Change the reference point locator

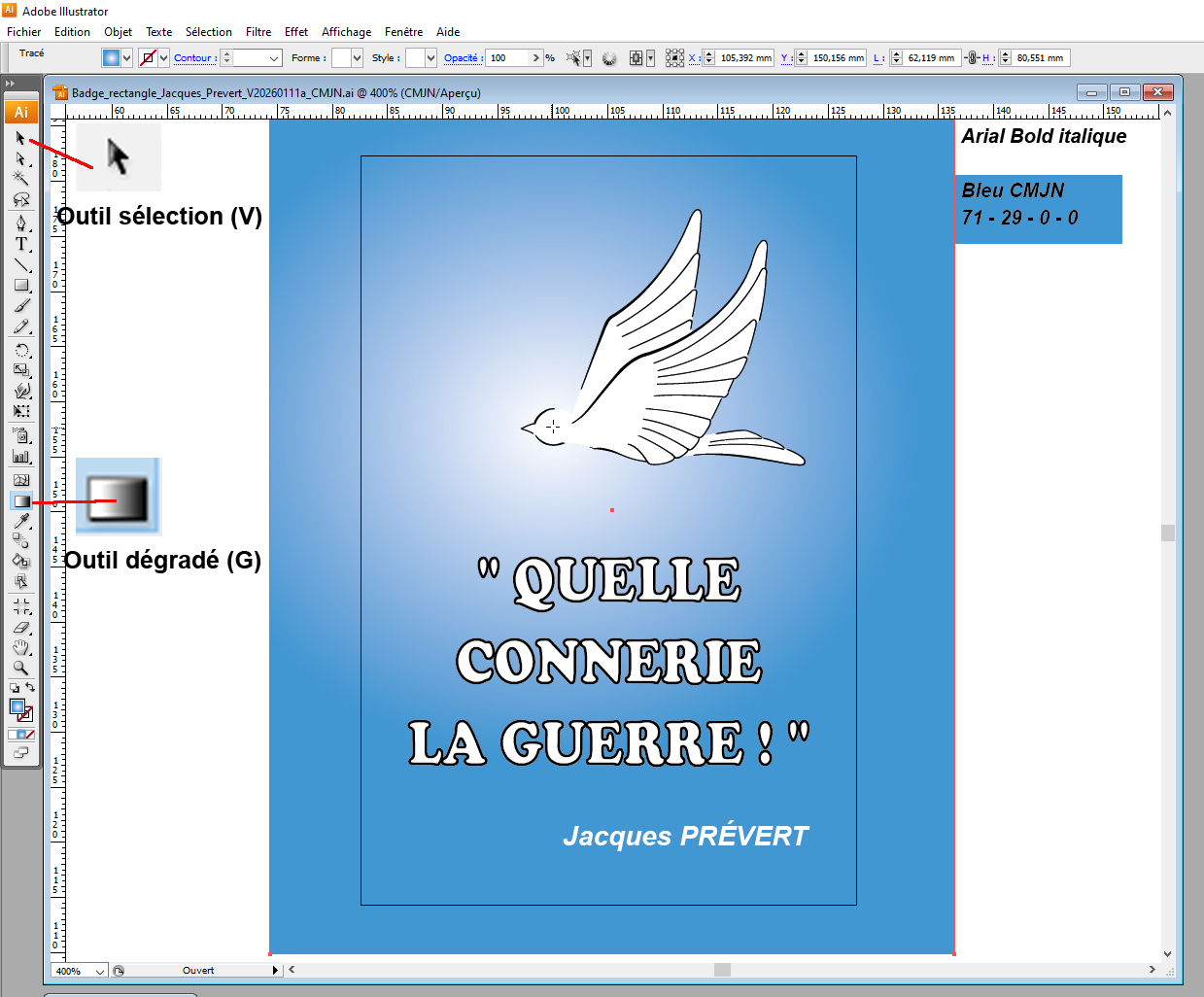tap(674, 58)
